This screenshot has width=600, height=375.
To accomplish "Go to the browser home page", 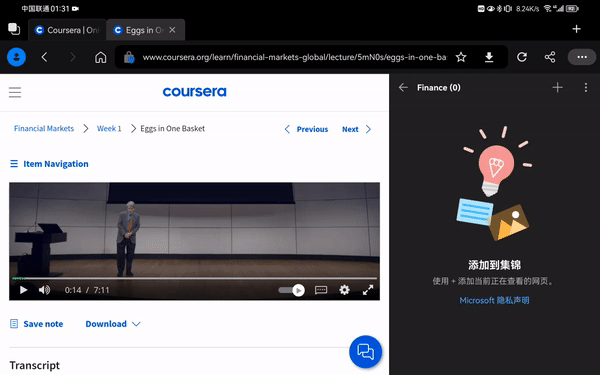I will click(x=101, y=57).
